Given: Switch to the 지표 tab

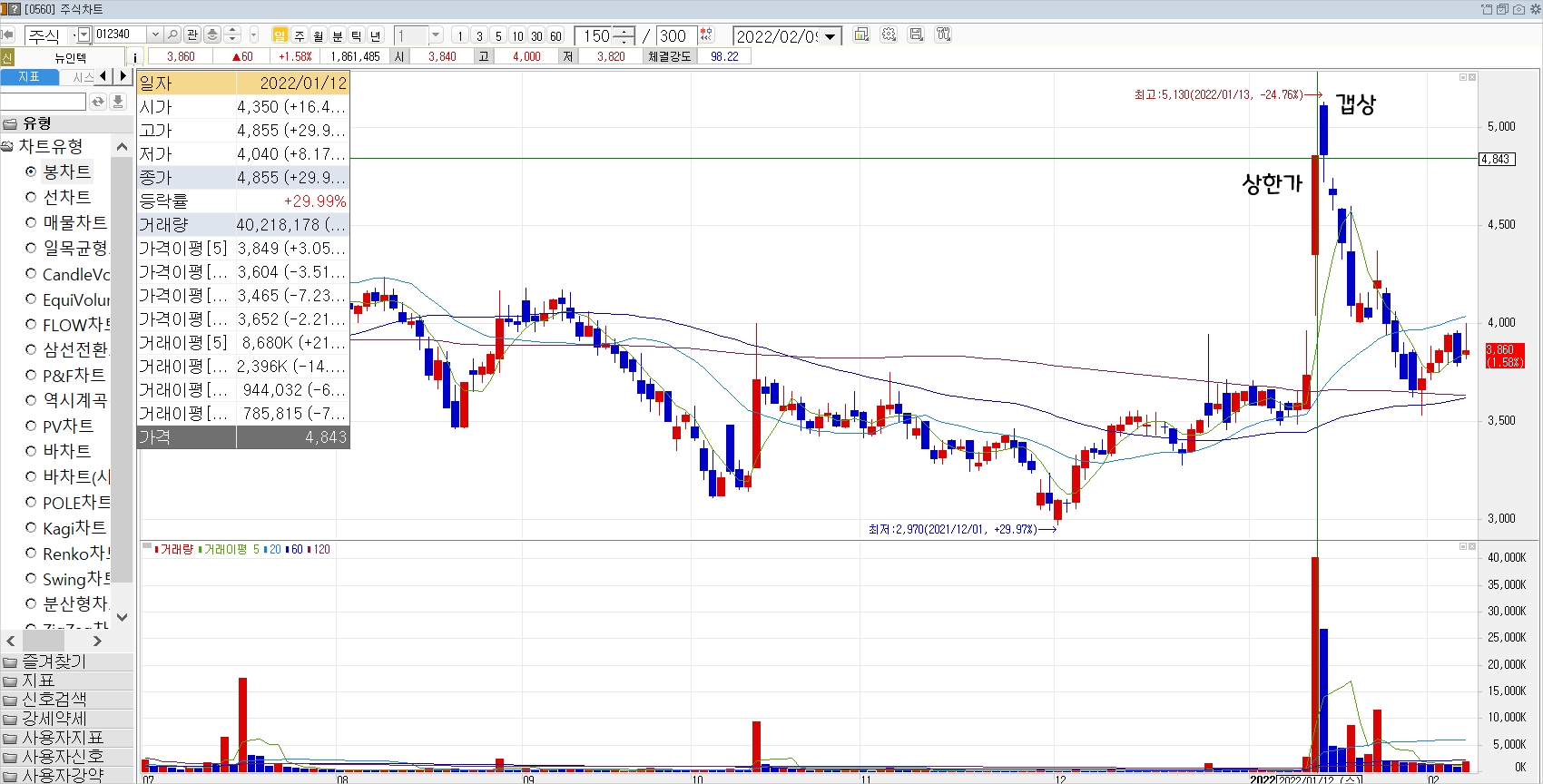Looking at the screenshot, I should click(x=29, y=76).
